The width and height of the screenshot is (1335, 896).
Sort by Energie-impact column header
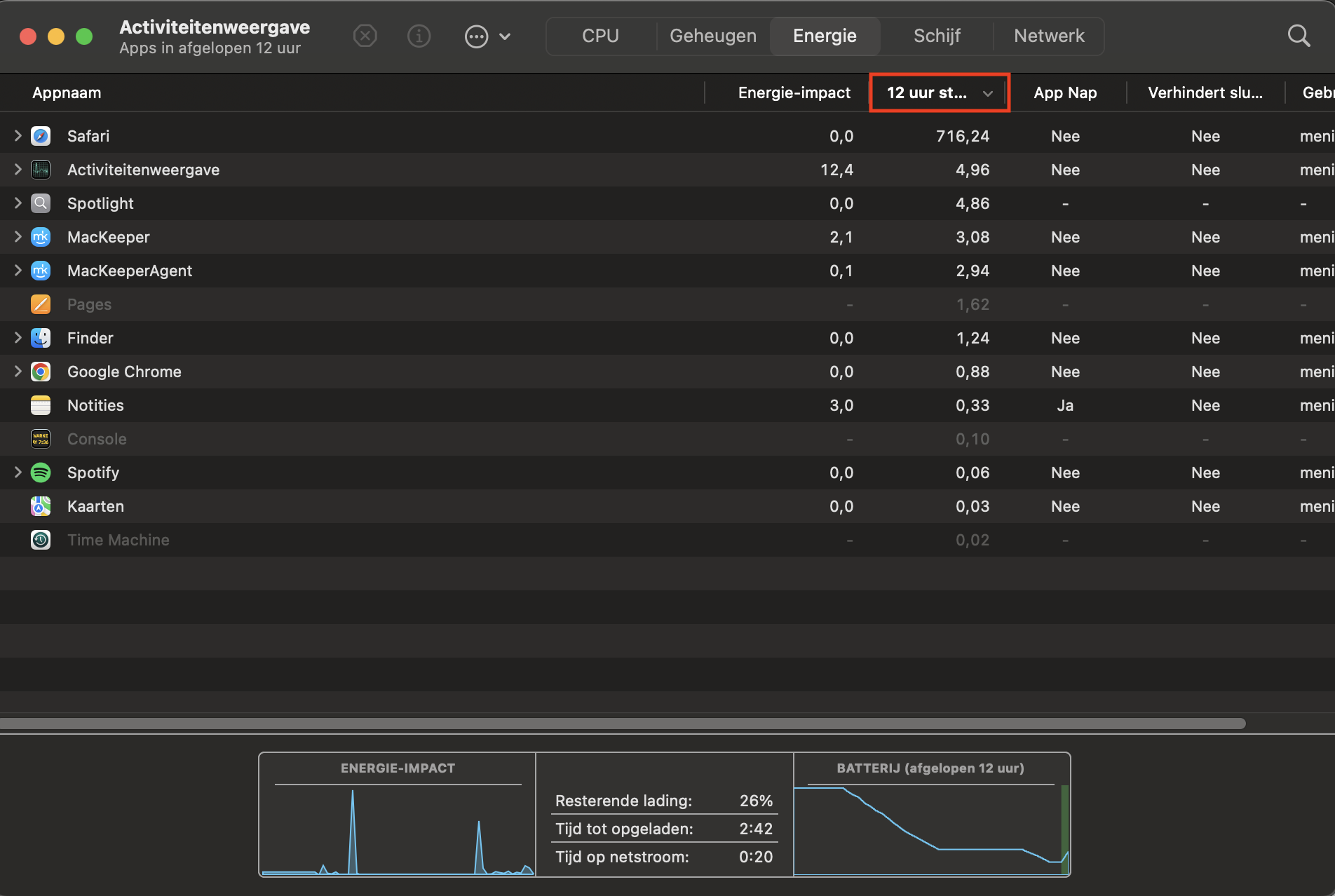793,93
